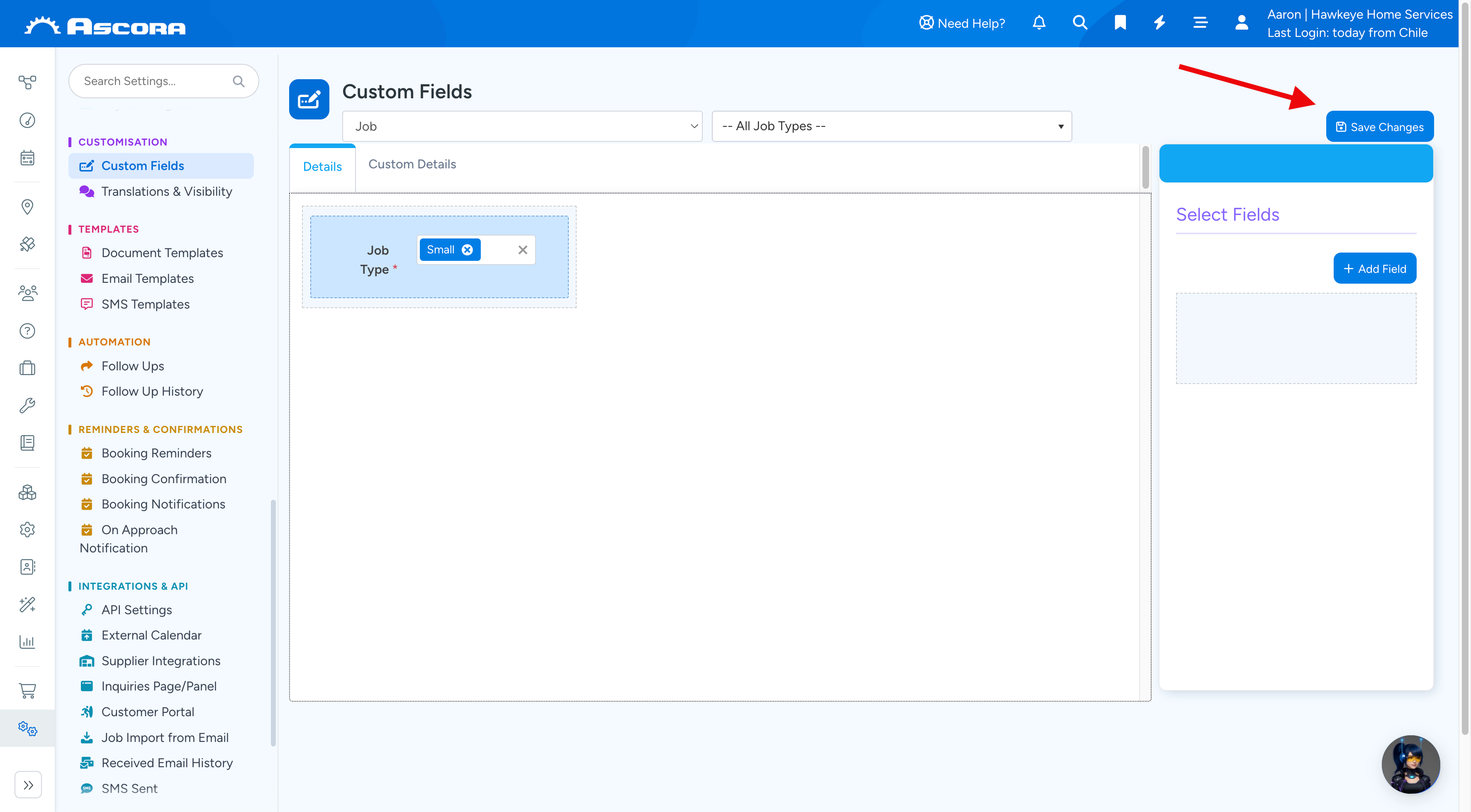The width and height of the screenshot is (1471, 812).
Task: Click the search icon in Search Settings
Action: pyautogui.click(x=238, y=81)
